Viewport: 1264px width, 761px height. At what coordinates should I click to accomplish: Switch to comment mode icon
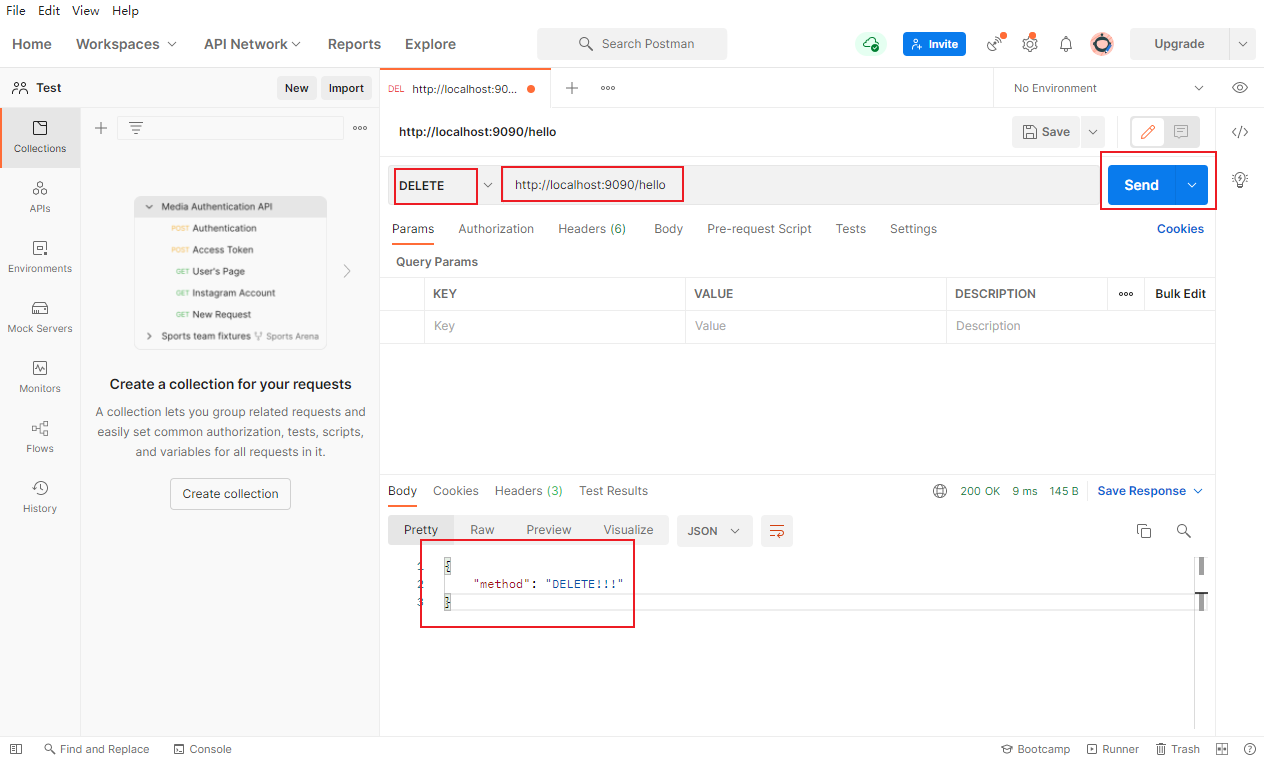1181,132
